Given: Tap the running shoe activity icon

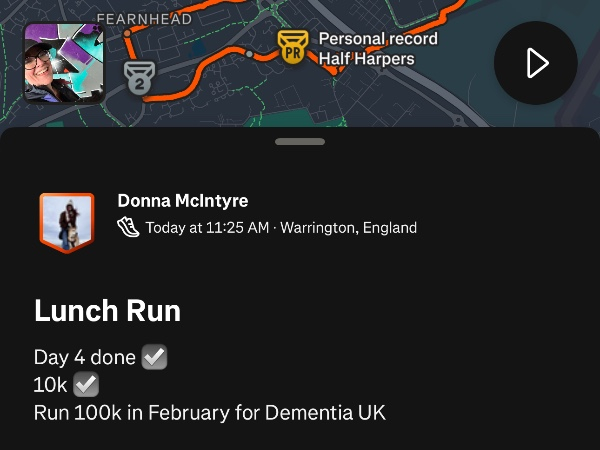Looking at the screenshot, I should pos(129,227).
